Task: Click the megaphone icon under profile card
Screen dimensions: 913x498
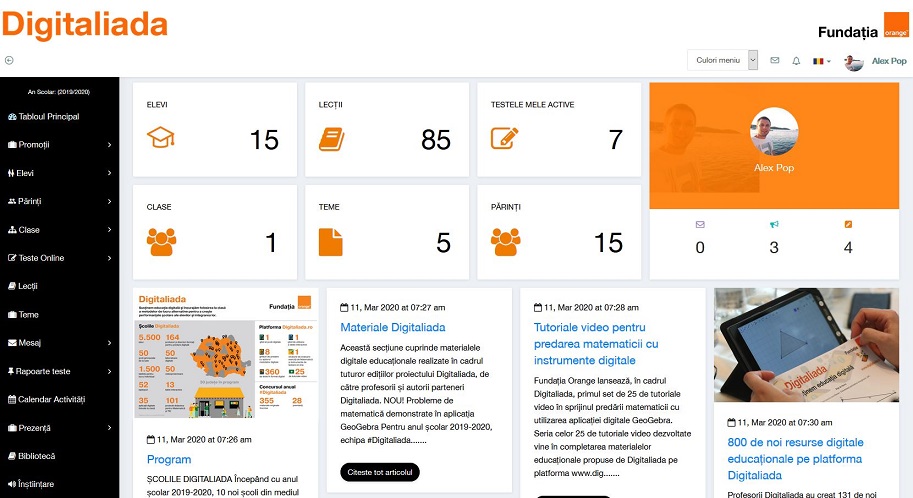Action: tap(773, 224)
